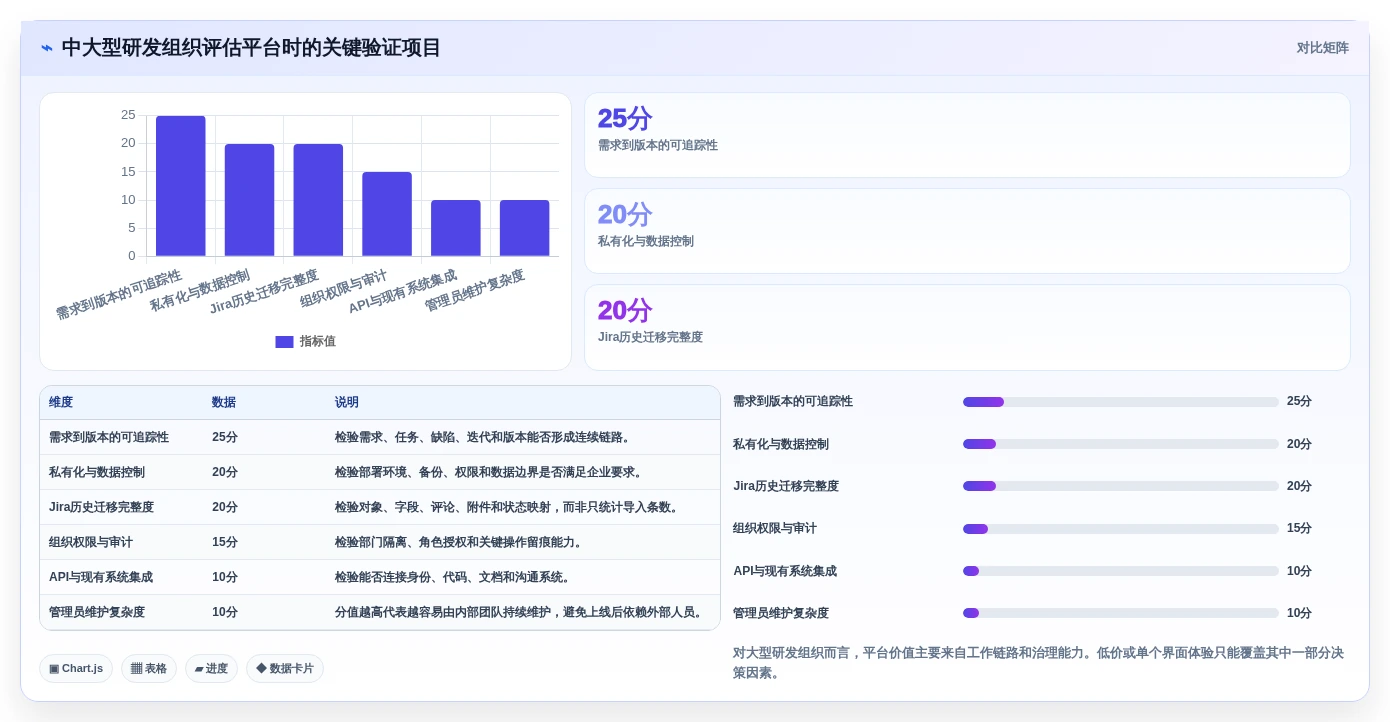Click the 对比矩阵 label in header
The image size is (1390, 722).
[x=1322, y=48]
